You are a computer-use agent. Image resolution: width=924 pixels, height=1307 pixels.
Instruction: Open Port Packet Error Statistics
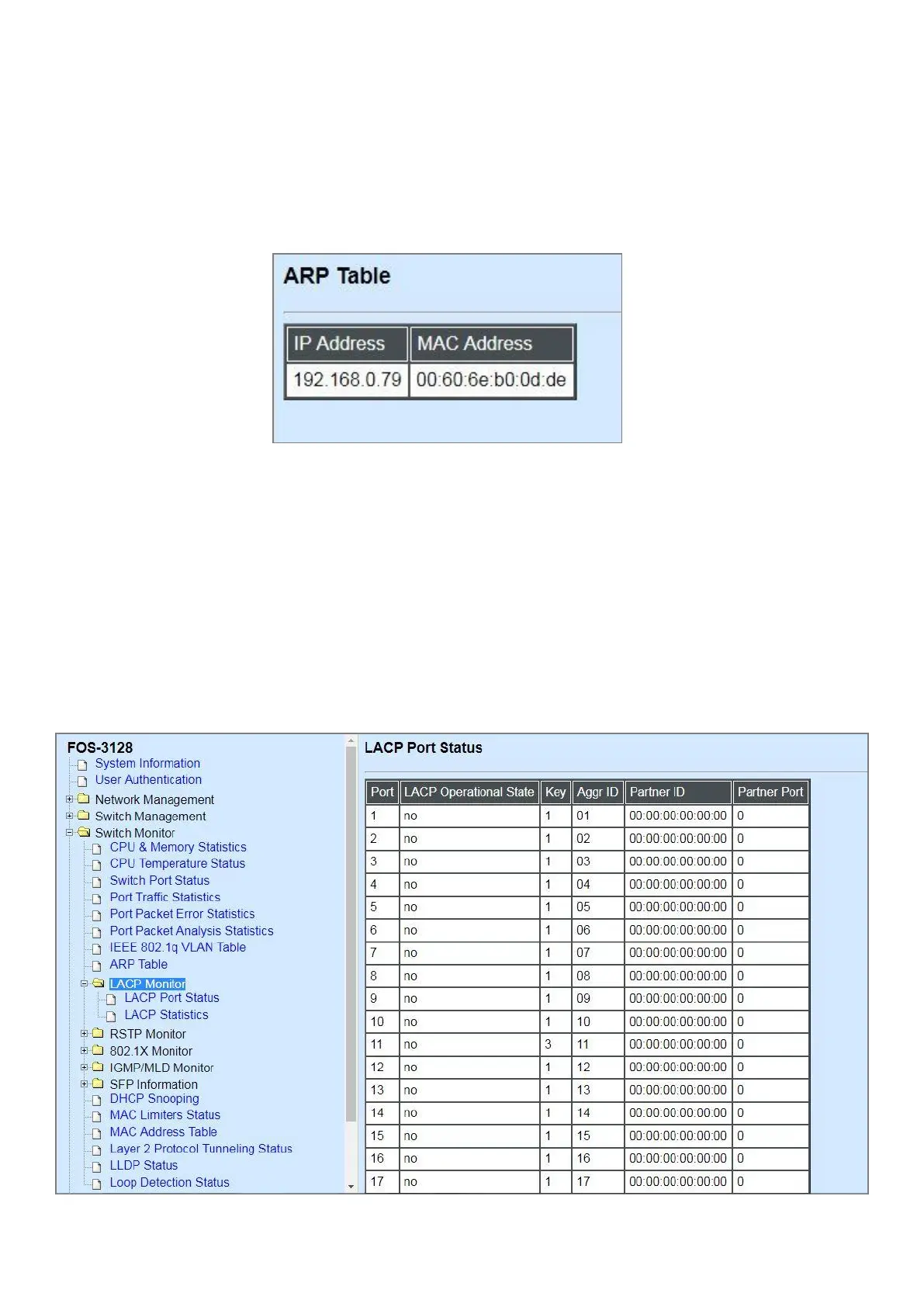182,914
